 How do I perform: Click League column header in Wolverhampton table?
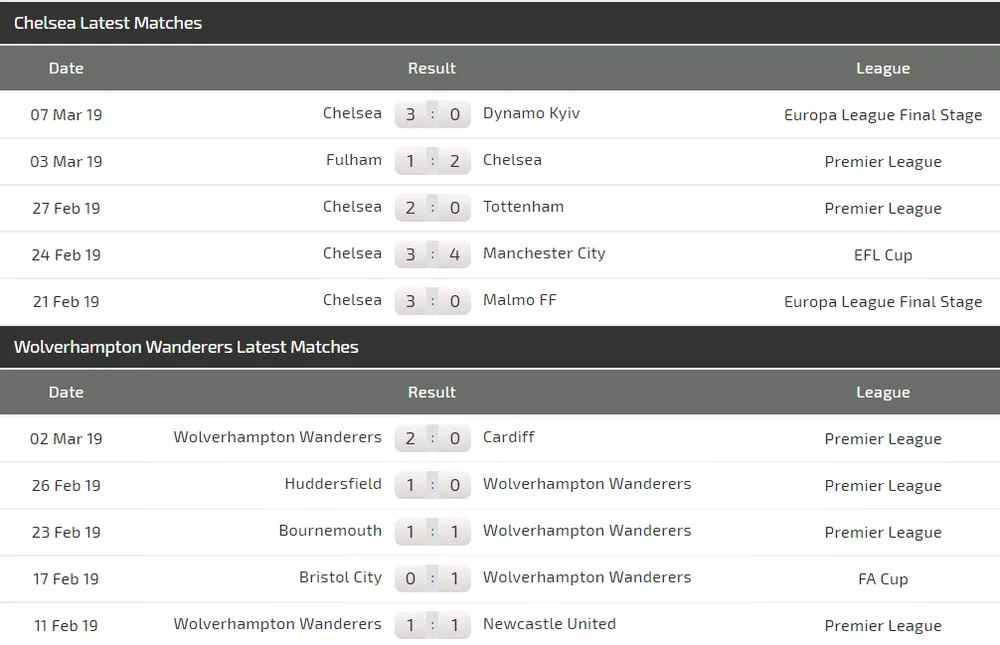(x=883, y=393)
